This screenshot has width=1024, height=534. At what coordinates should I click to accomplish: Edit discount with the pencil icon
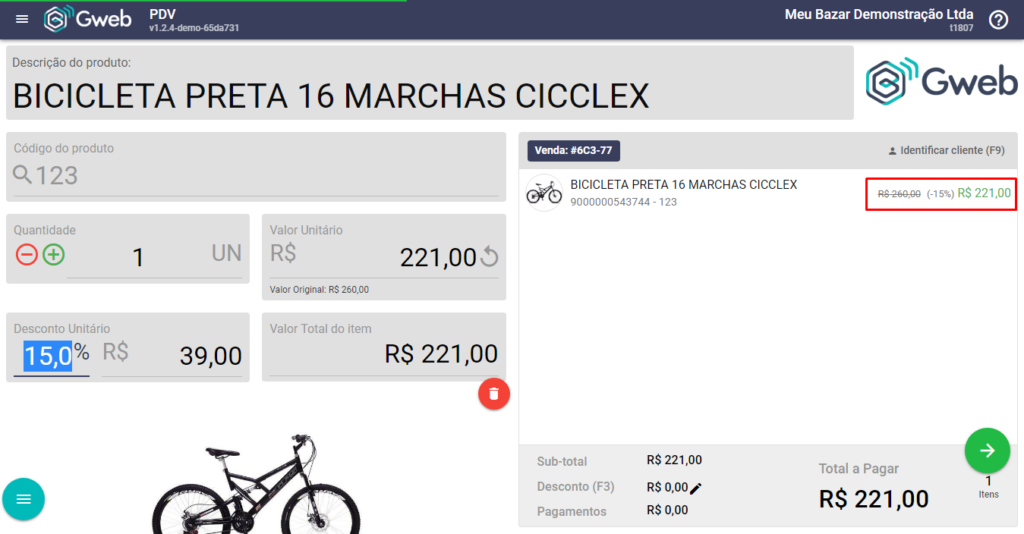(696, 488)
